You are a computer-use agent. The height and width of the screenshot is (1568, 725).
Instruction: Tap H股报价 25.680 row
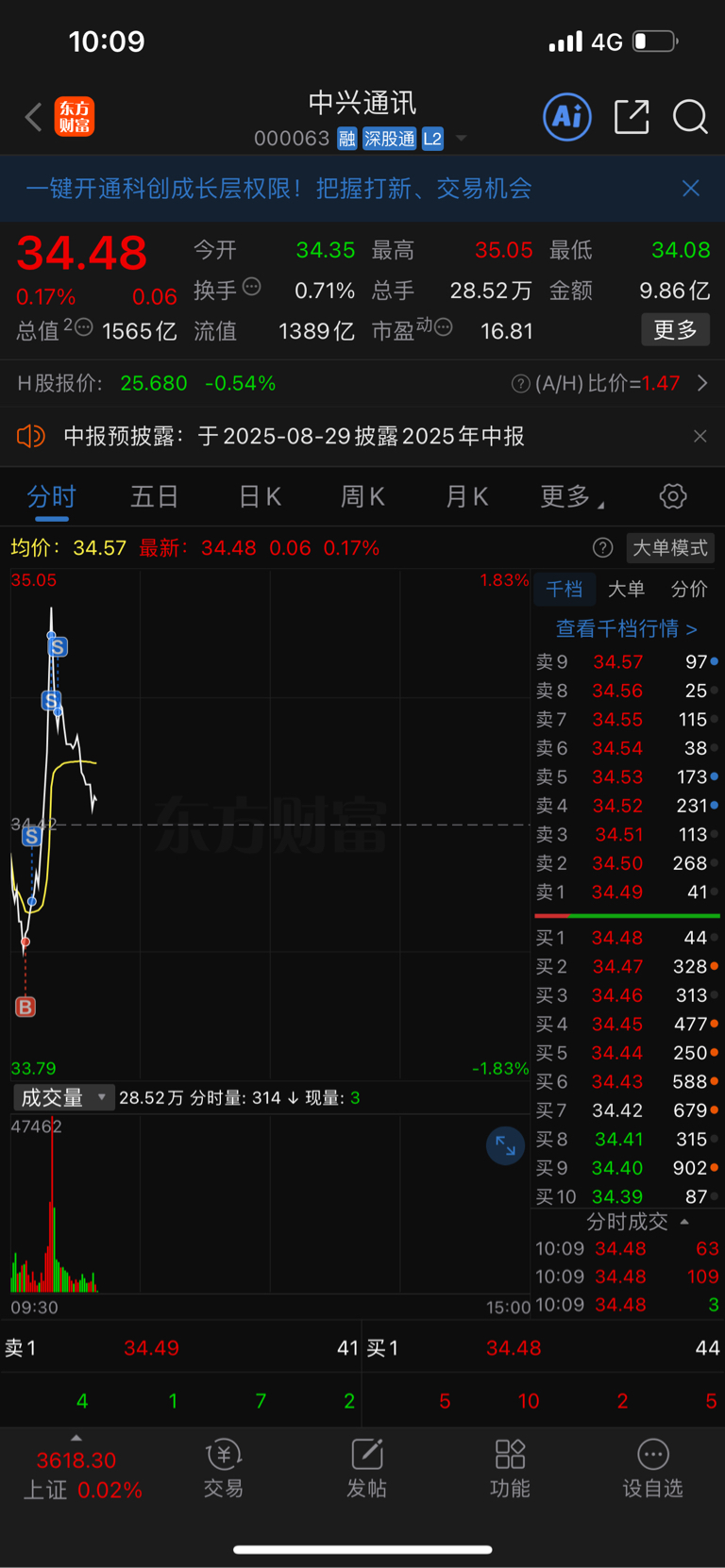[362, 383]
